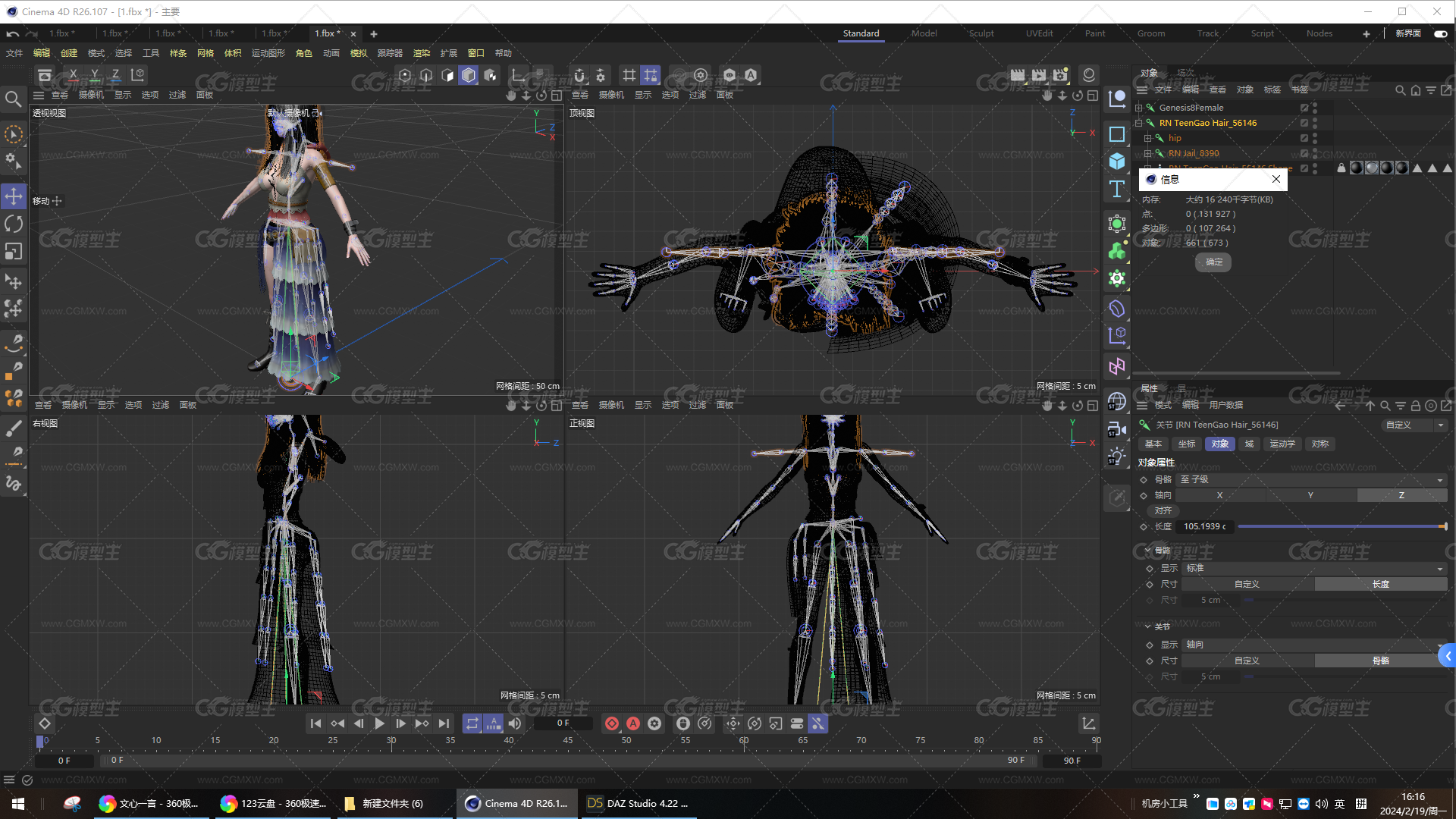Toggle the coordinate system icon
Screen dimensions: 1456x819
point(137,75)
